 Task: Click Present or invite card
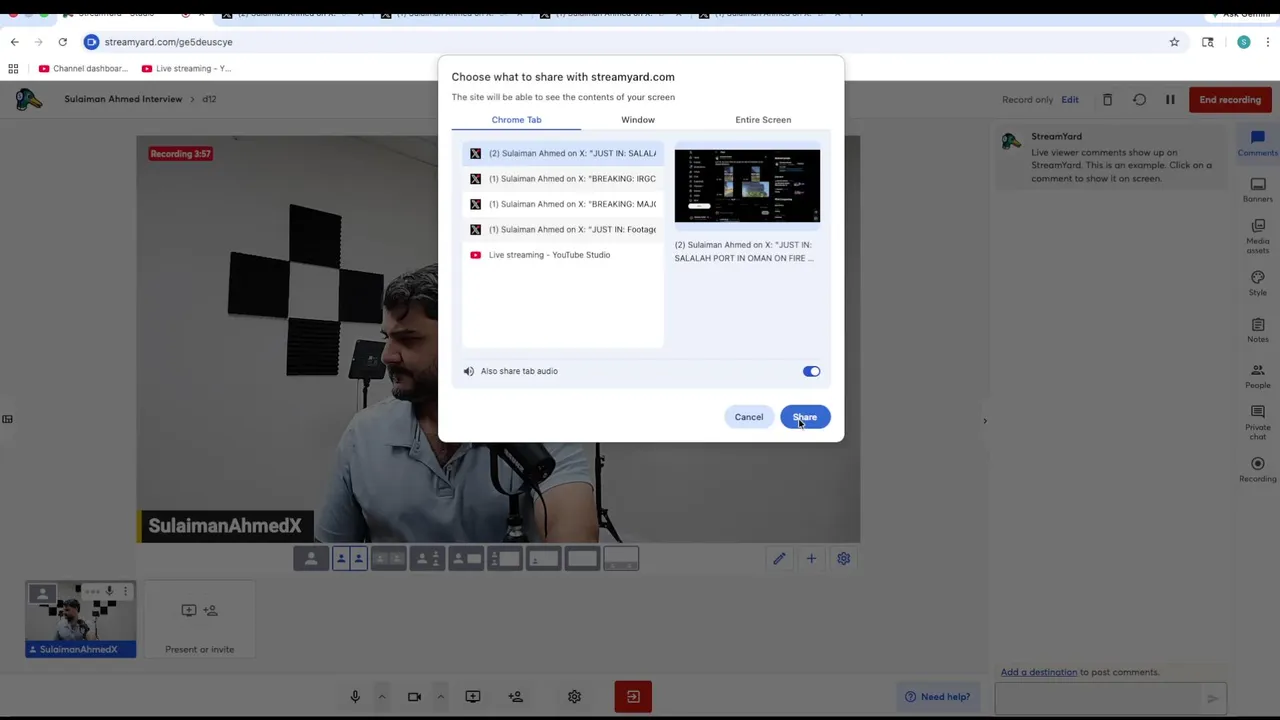[x=199, y=620]
